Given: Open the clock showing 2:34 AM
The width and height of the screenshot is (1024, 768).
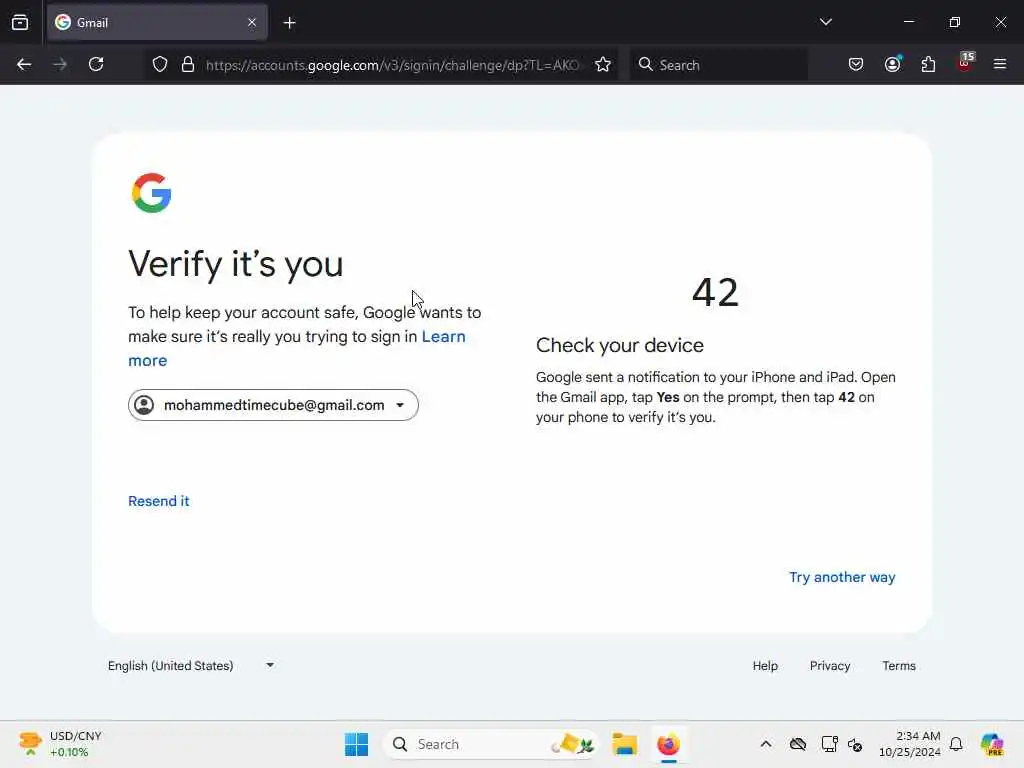Looking at the screenshot, I should (910, 744).
